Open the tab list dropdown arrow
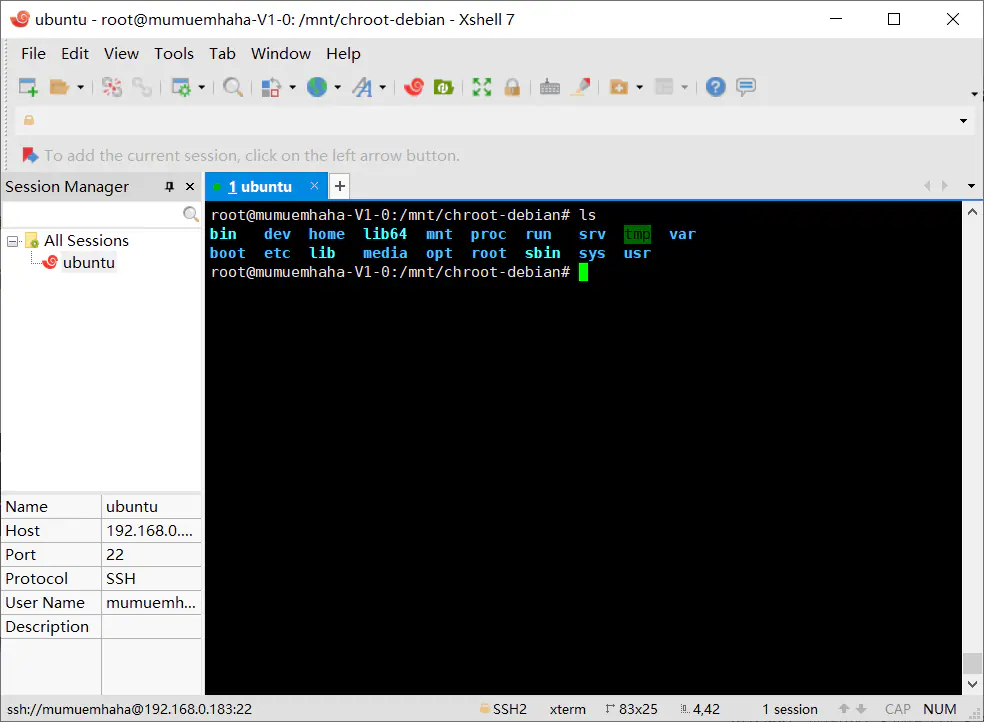This screenshot has width=984, height=722. coord(971,186)
